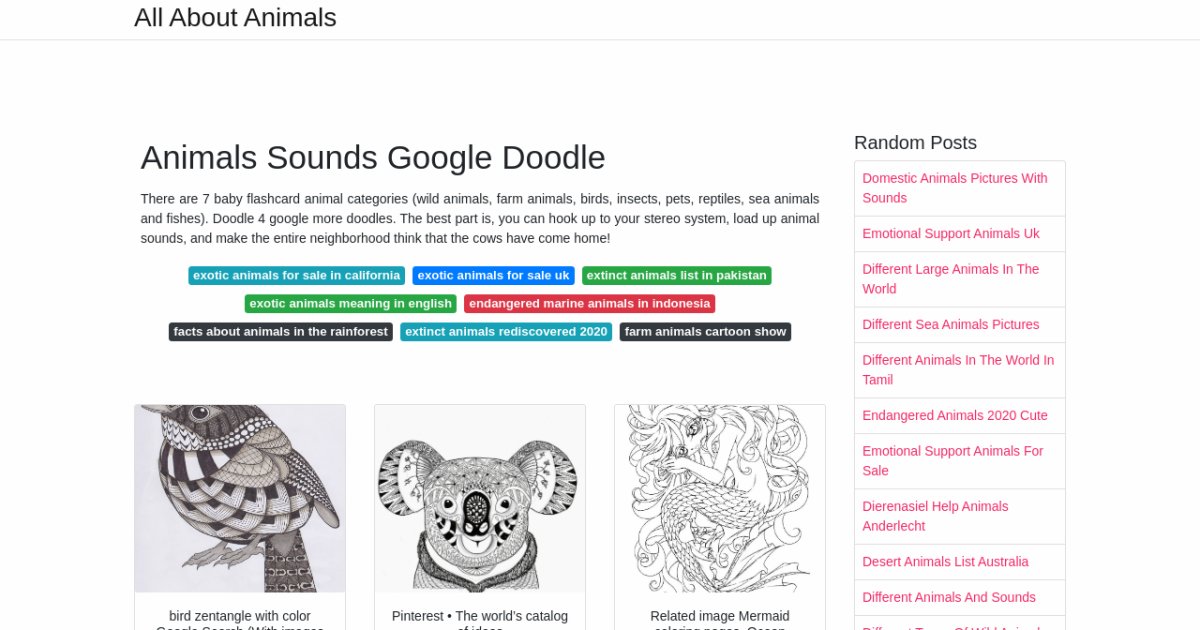
Task: Click the 'All About Animals' site title
Action: pyautogui.click(x=235, y=17)
